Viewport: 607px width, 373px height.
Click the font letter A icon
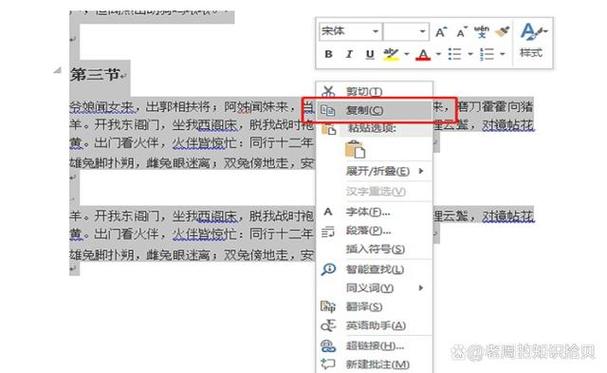click(328, 212)
